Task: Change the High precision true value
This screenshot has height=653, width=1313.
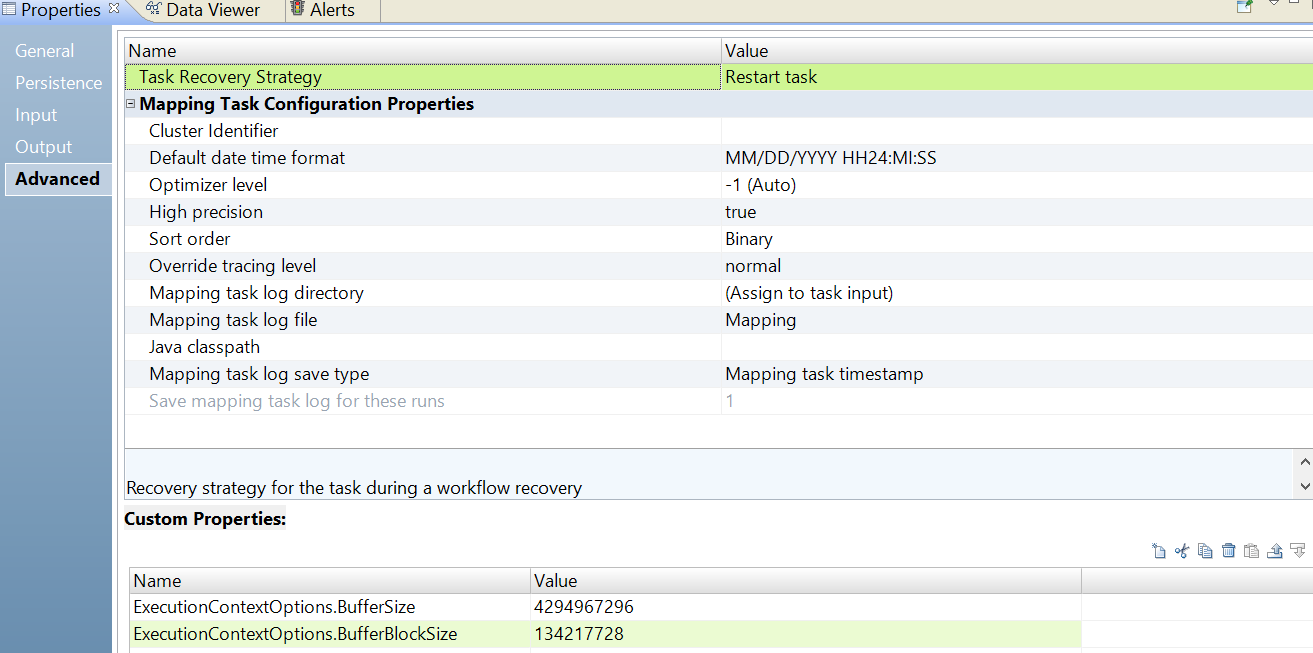Action: [x=1017, y=212]
